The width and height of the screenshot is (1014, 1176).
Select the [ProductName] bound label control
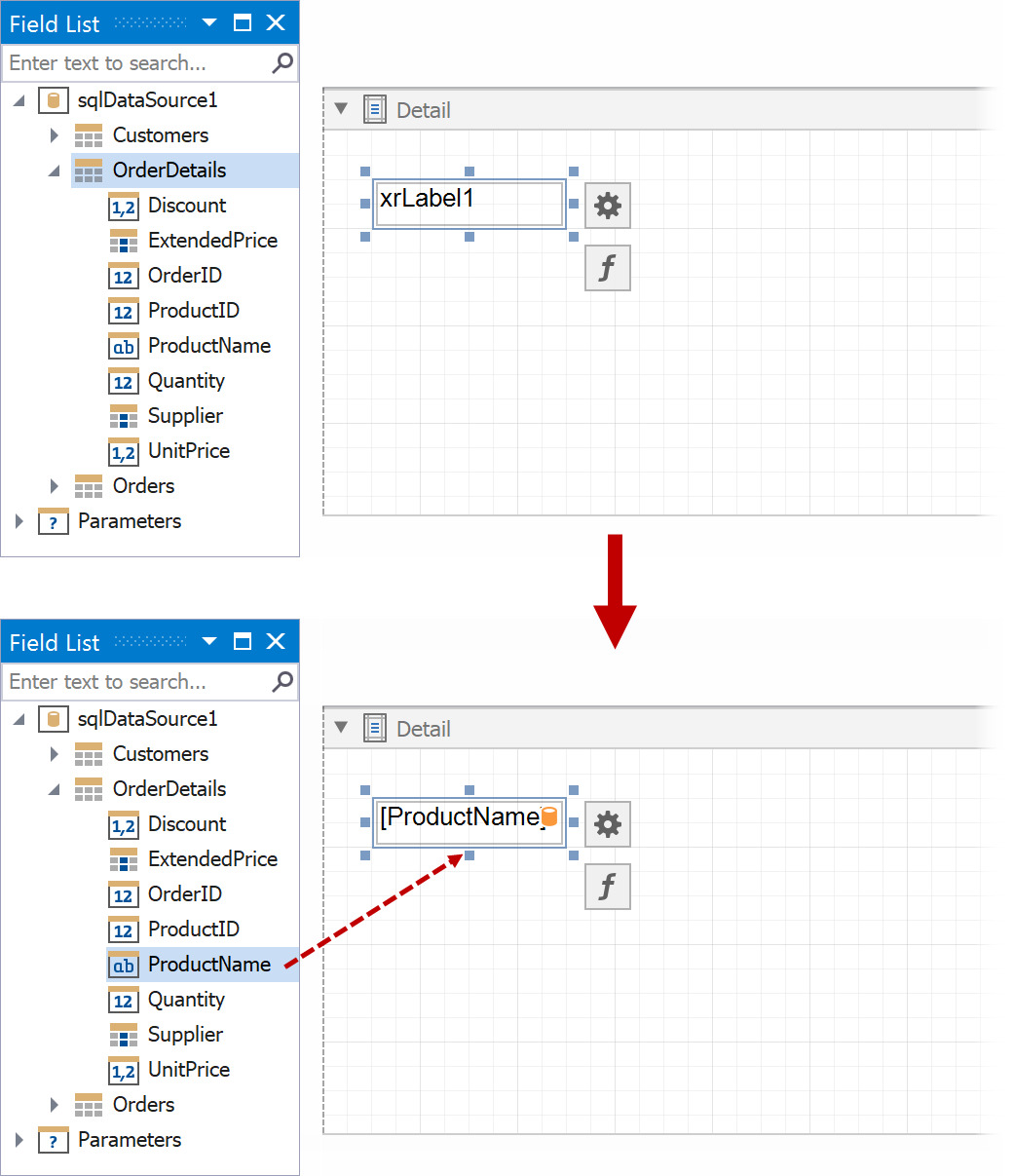point(458,822)
